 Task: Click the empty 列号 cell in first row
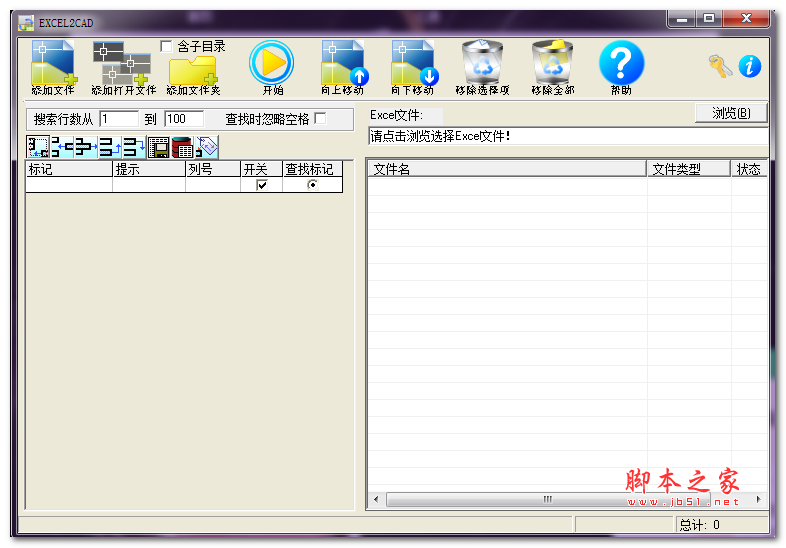pyautogui.click(x=213, y=185)
